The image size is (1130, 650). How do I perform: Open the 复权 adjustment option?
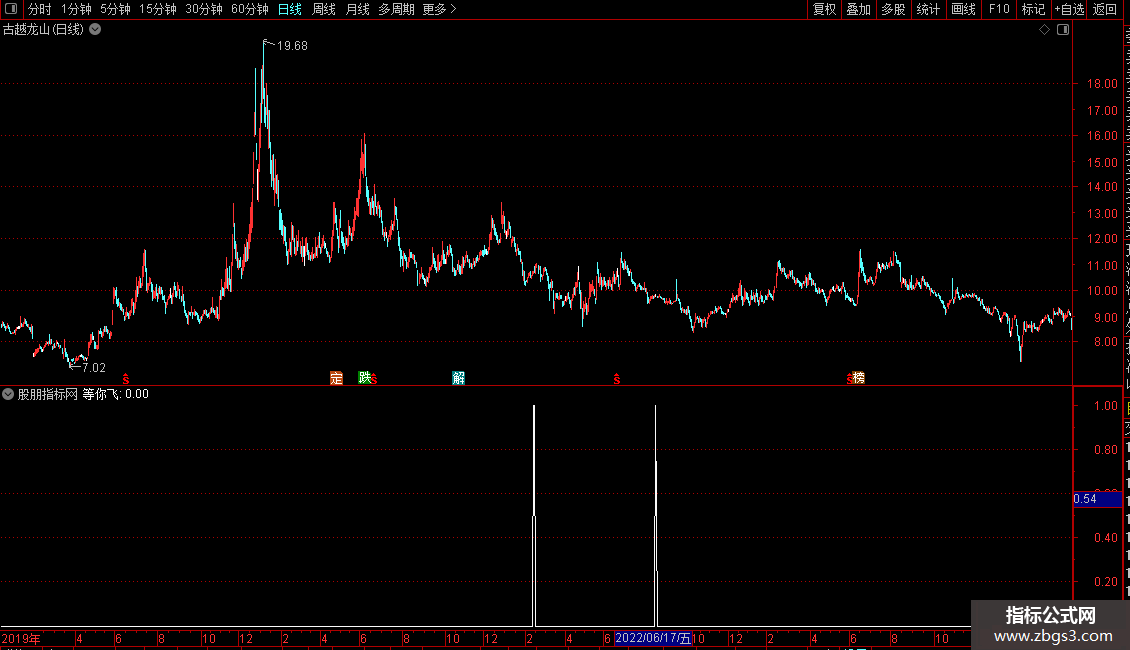tap(824, 9)
